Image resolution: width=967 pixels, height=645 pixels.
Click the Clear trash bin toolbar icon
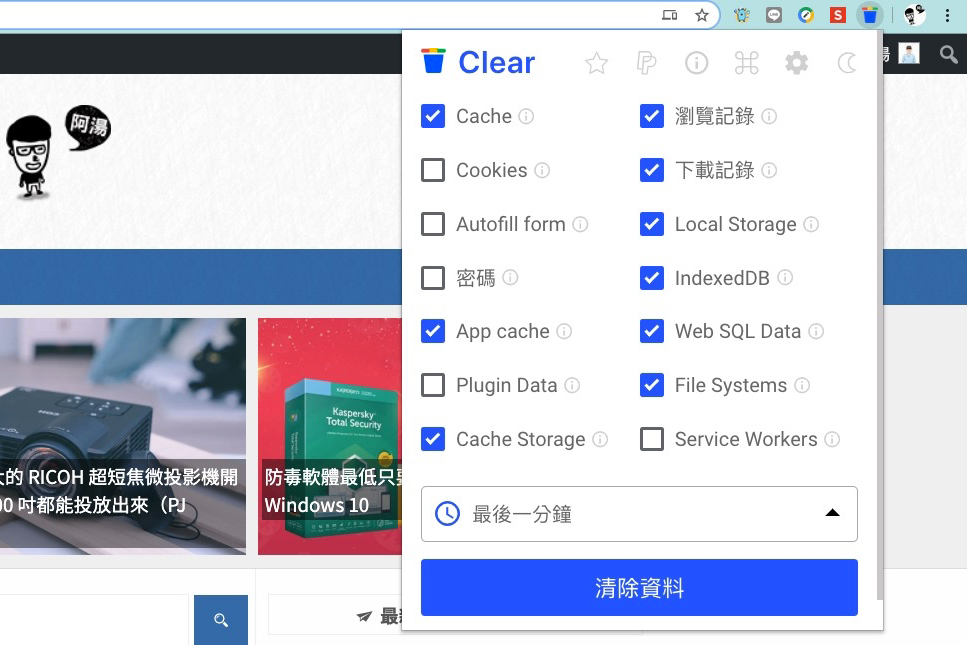point(869,15)
